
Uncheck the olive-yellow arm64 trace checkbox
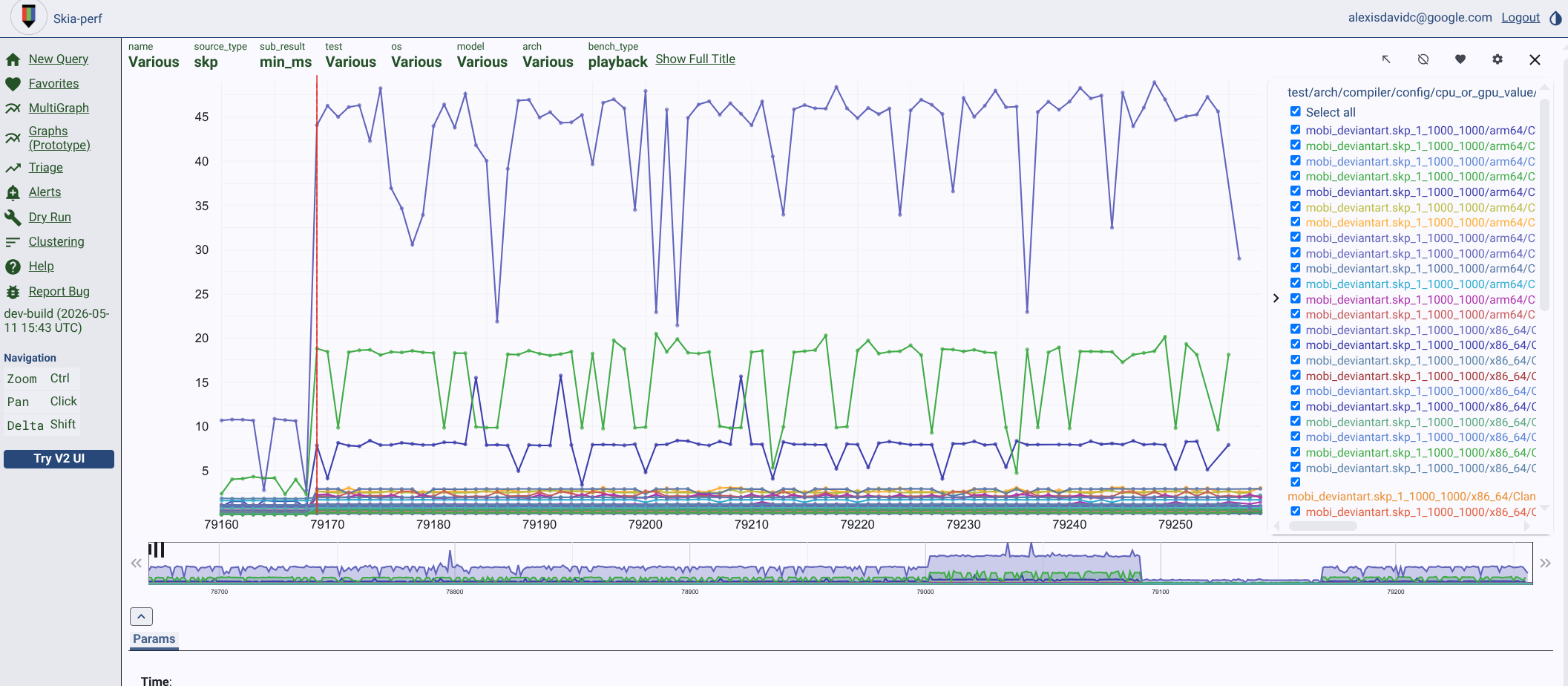tap(1295, 206)
